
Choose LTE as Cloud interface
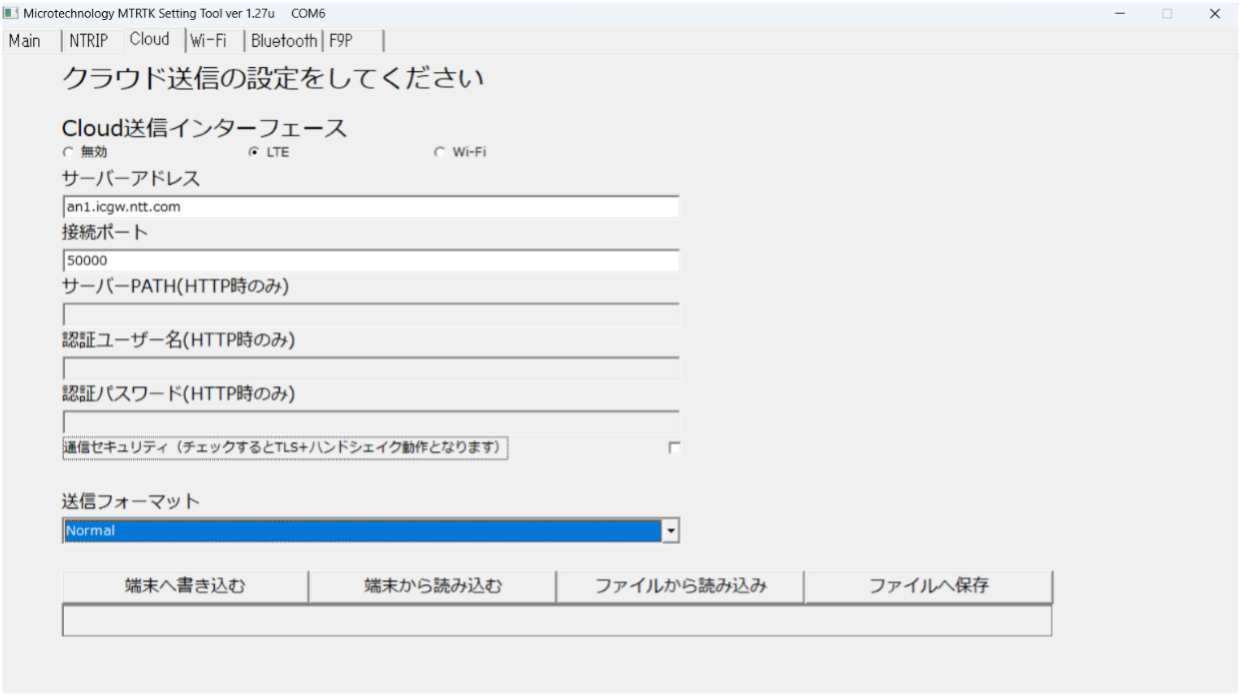253,153
